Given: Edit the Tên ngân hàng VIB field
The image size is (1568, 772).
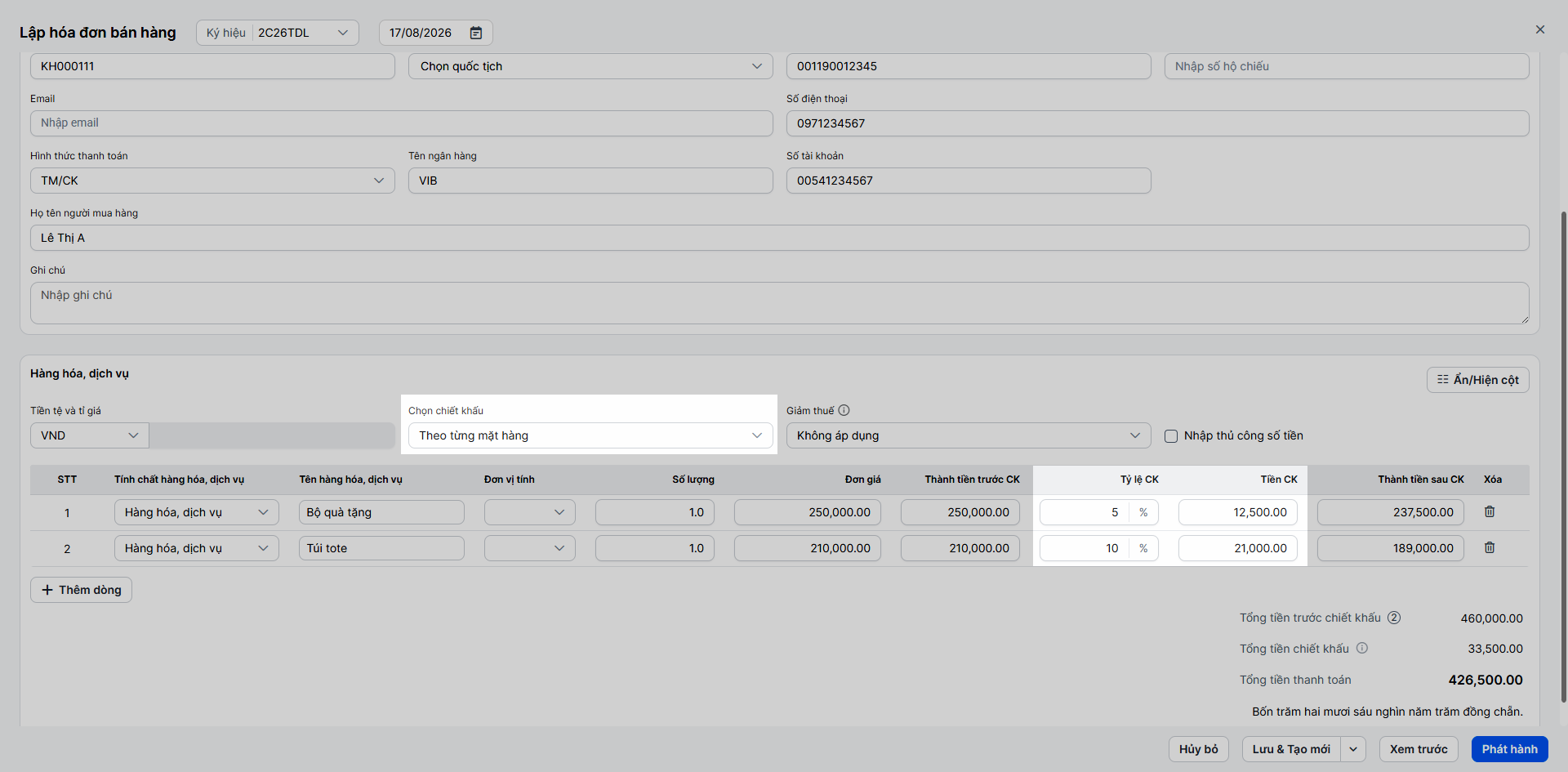Looking at the screenshot, I should tap(590, 181).
